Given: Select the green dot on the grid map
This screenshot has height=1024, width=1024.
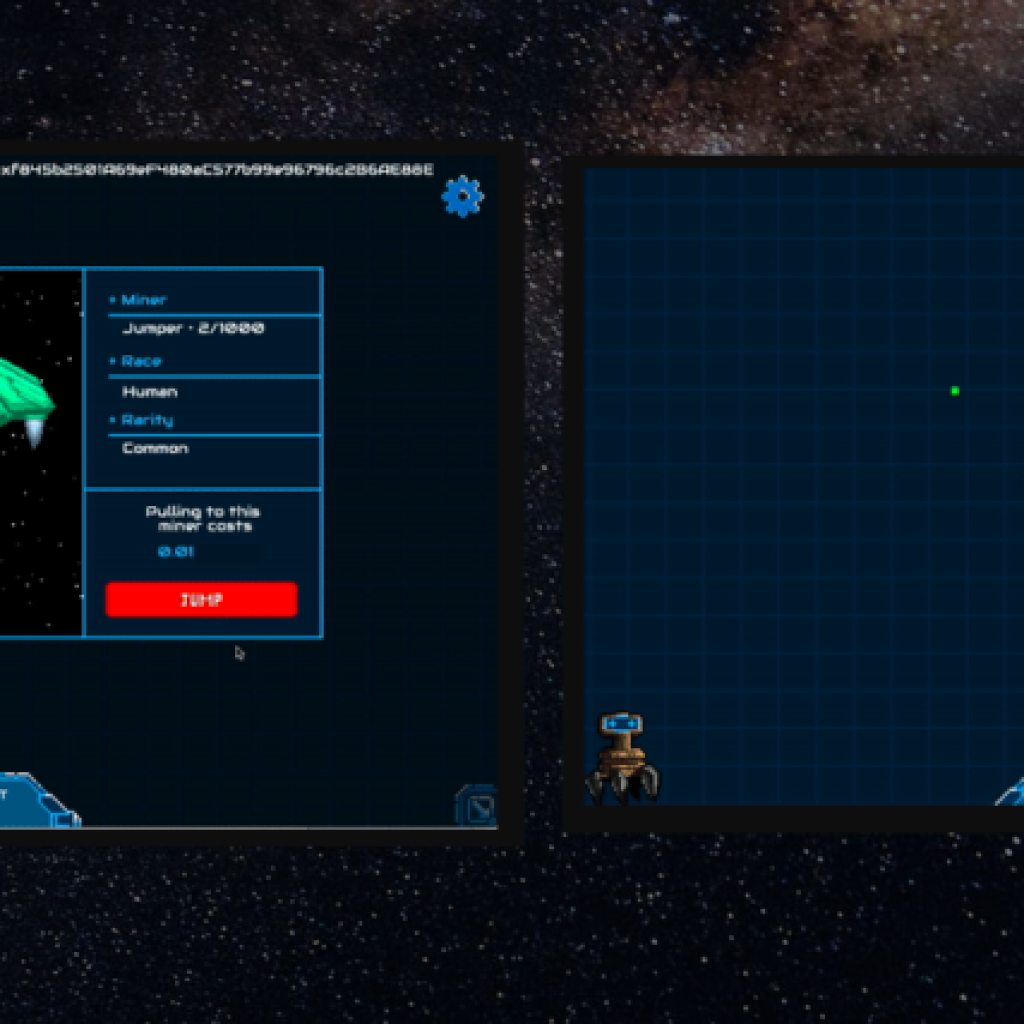Looking at the screenshot, I should click(955, 391).
